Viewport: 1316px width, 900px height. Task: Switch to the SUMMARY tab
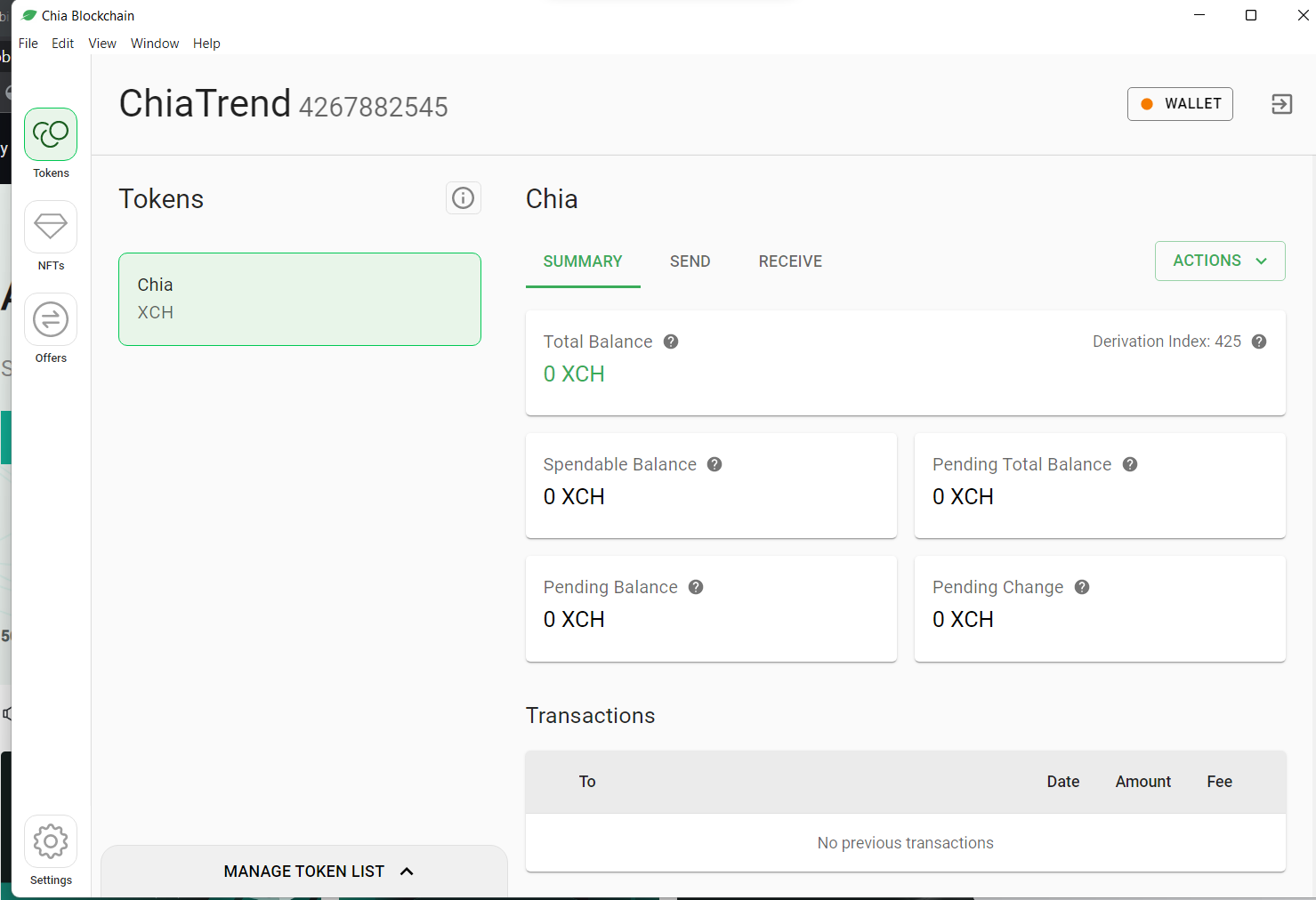click(x=583, y=261)
